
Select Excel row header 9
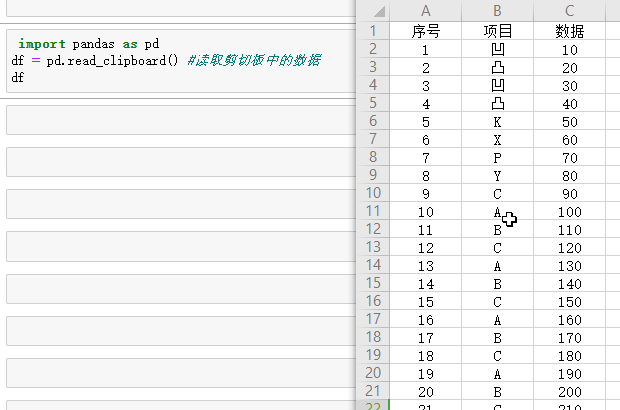point(373,175)
